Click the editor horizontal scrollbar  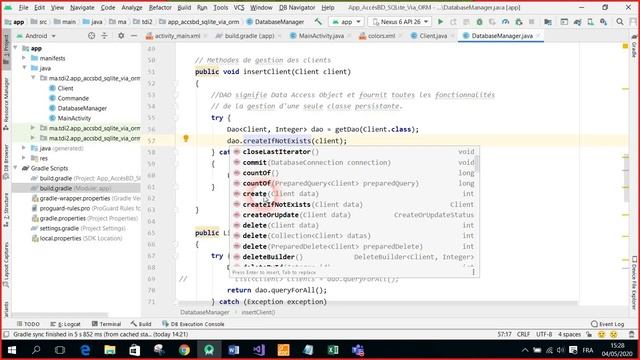pyautogui.click(x=378, y=303)
